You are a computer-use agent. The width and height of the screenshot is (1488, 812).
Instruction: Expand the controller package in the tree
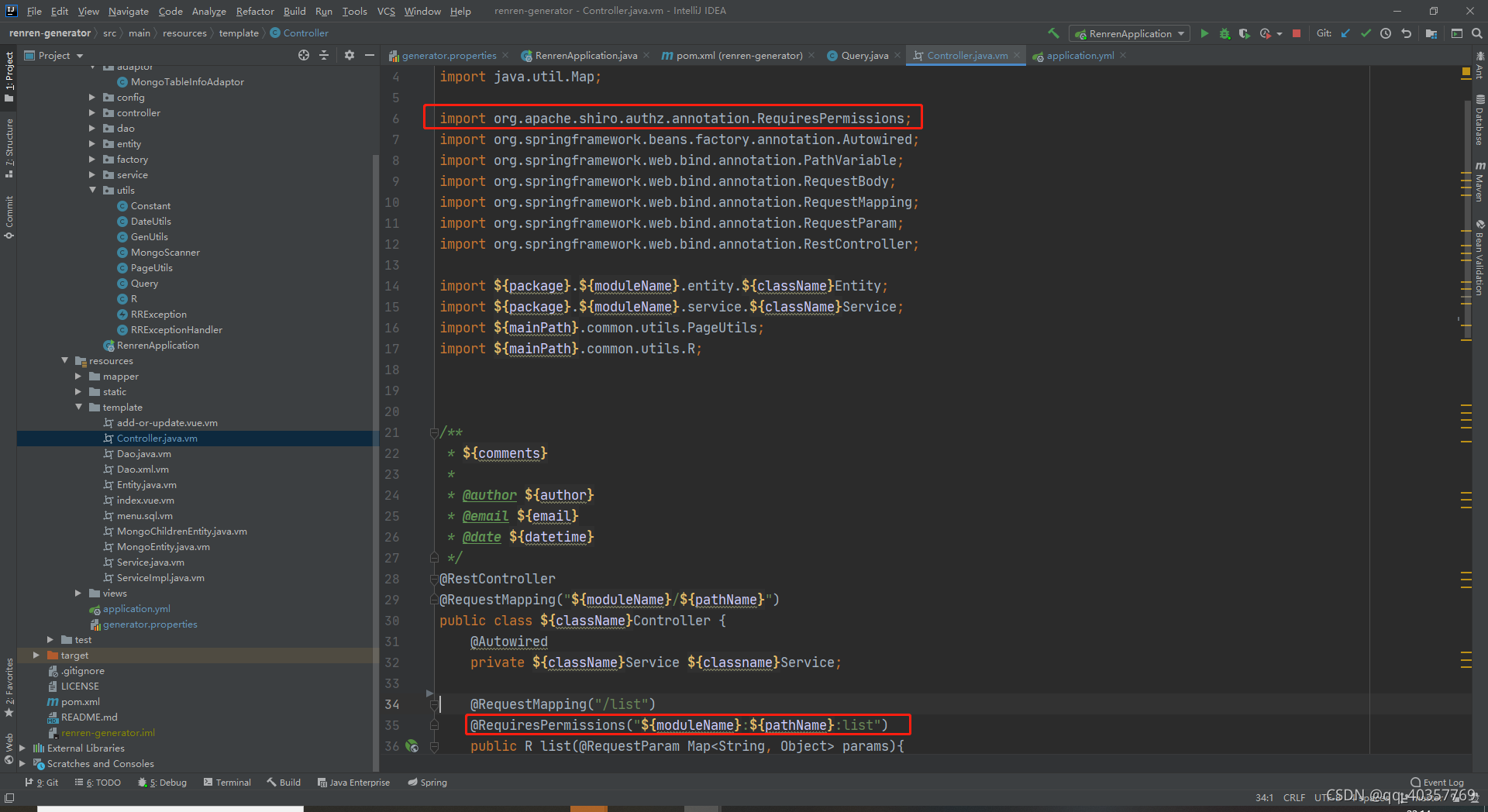[92, 113]
